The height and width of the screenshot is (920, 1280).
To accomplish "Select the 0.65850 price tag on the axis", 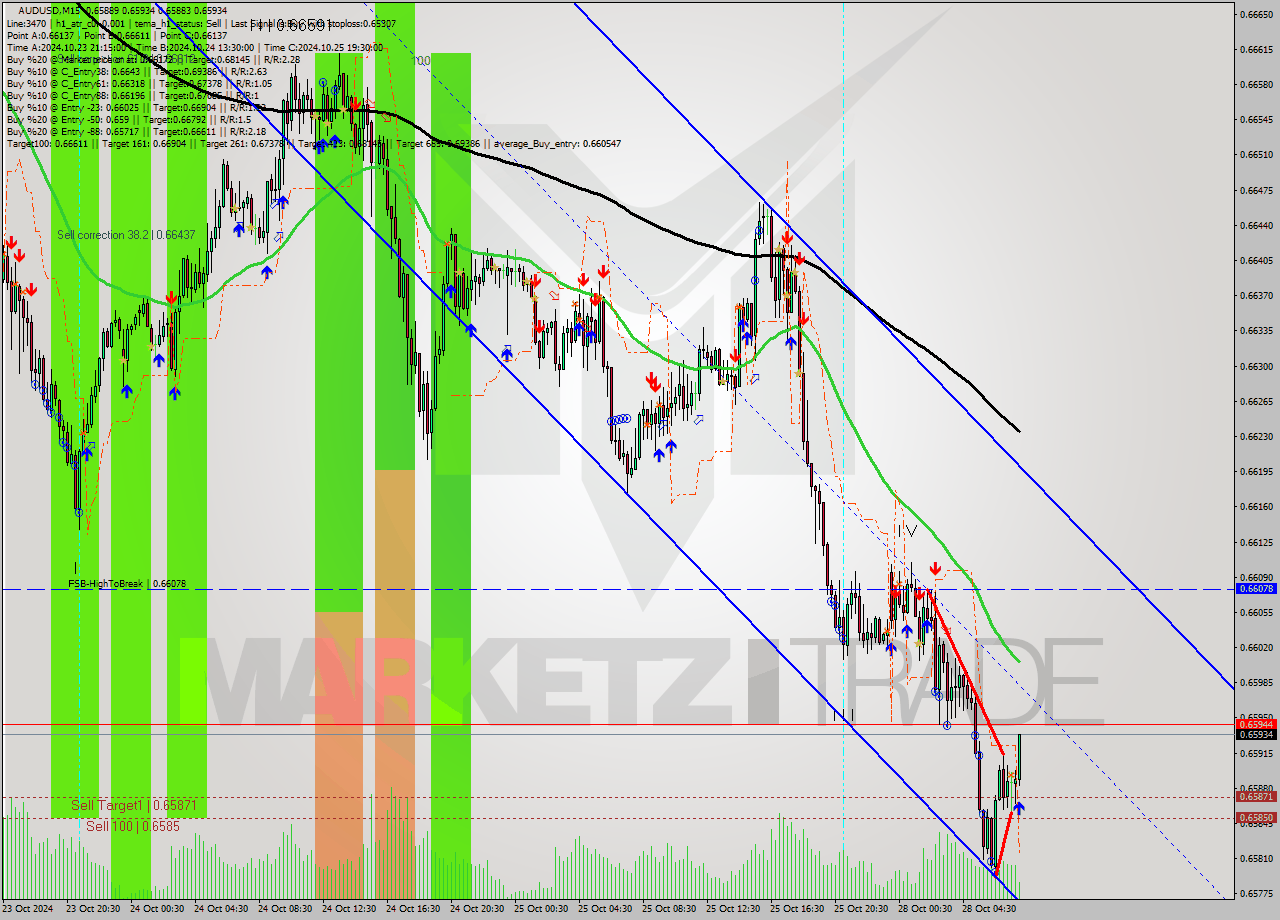I will click(x=1258, y=818).
